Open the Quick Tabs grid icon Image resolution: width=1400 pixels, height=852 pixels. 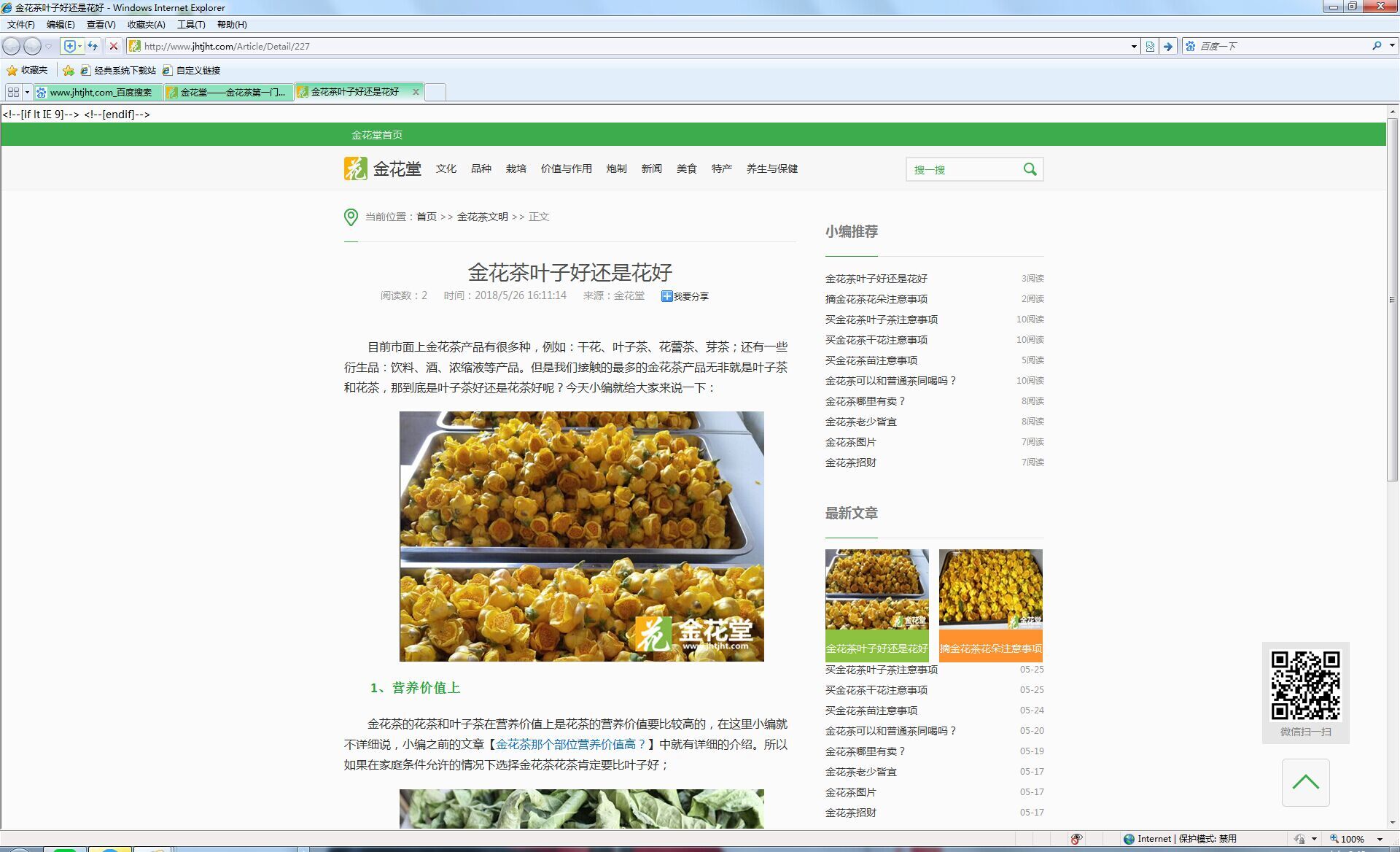(13, 92)
